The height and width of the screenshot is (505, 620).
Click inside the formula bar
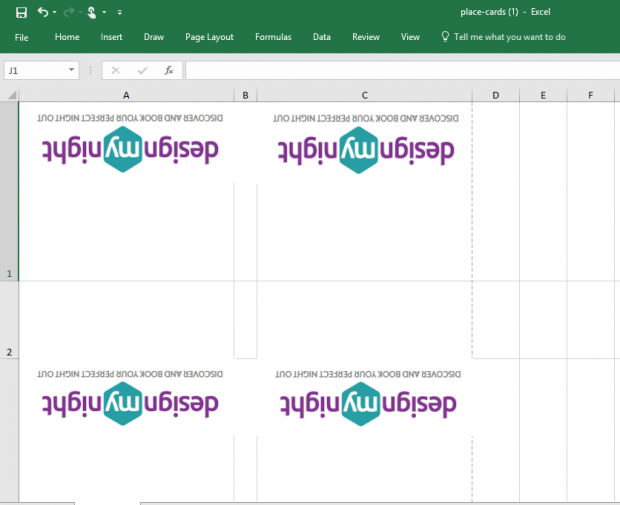pos(403,70)
